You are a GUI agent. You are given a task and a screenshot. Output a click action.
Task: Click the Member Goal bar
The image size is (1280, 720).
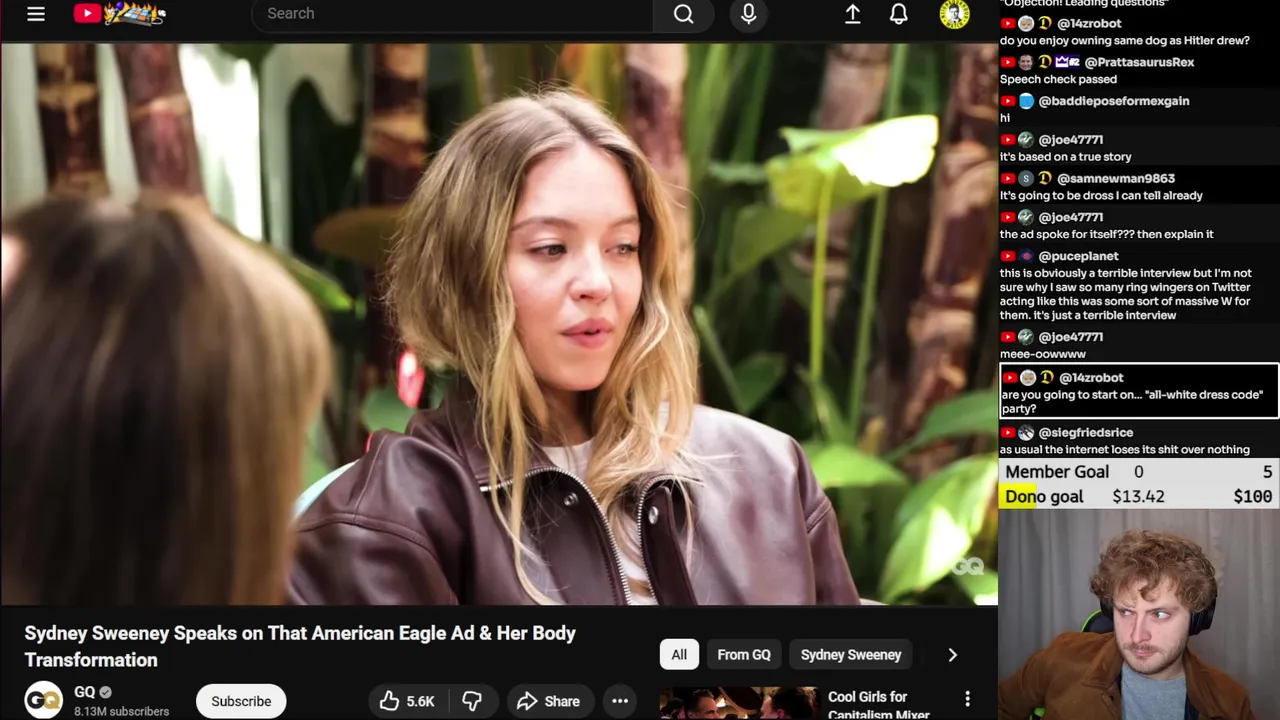coord(1139,472)
